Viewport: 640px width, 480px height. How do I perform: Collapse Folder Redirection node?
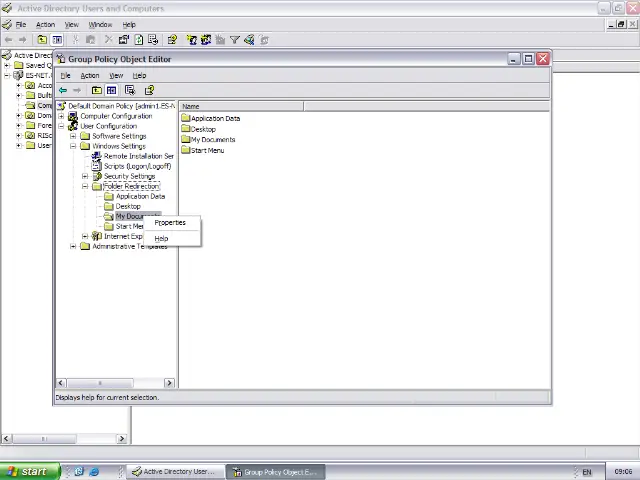point(85,186)
